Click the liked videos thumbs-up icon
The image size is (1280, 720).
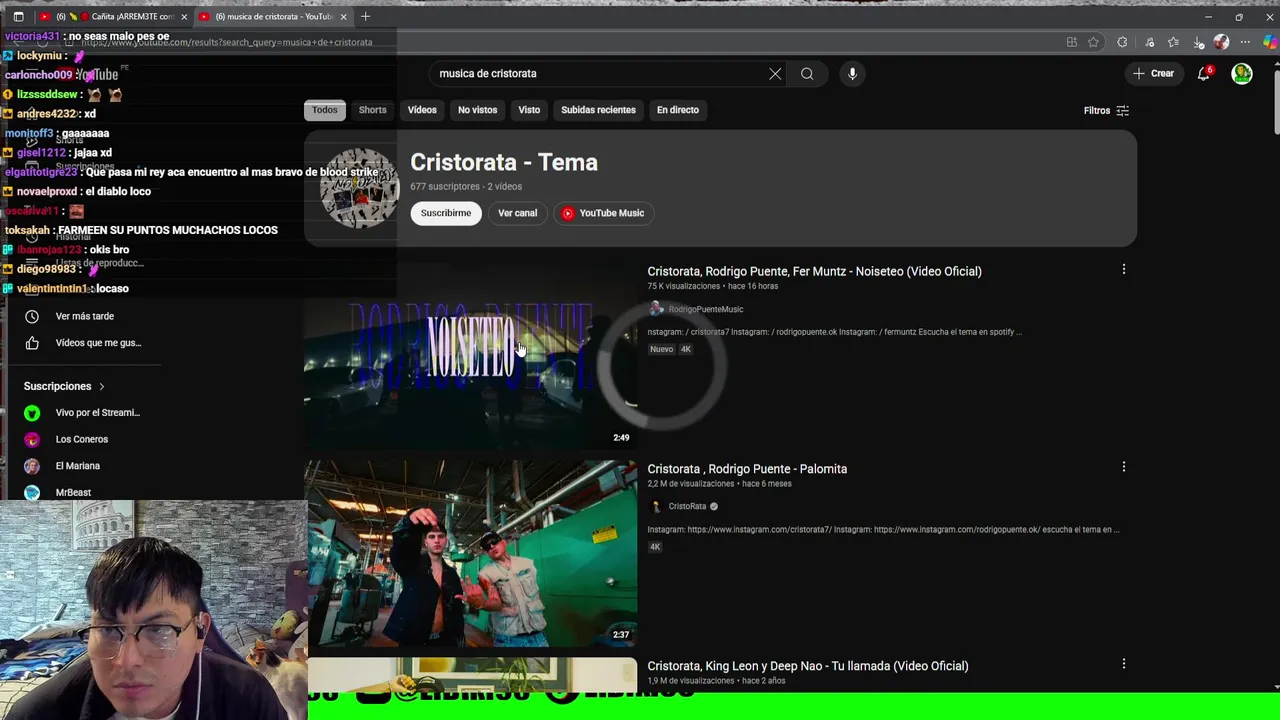[32, 343]
